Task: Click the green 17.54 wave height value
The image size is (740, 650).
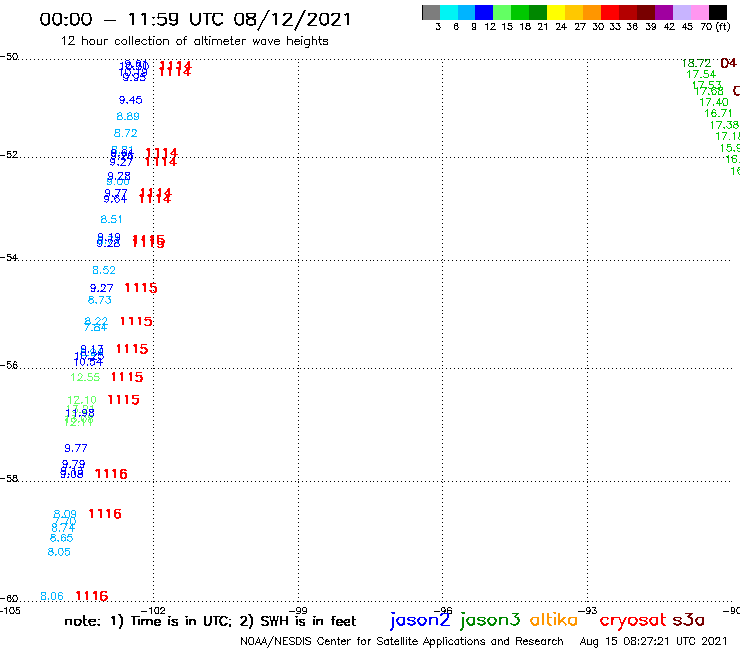Action: (x=701, y=74)
